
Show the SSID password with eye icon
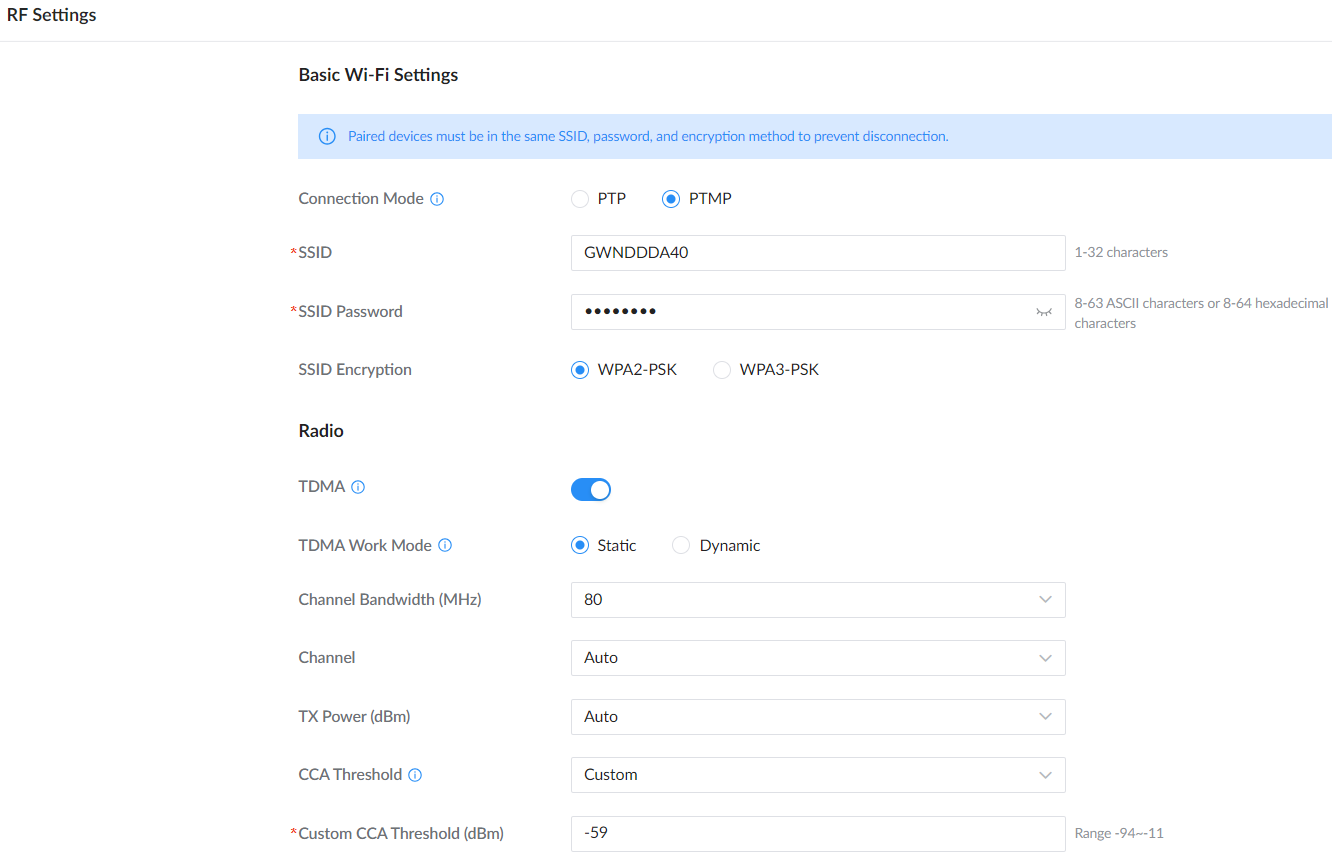[x=1044, y=312]
